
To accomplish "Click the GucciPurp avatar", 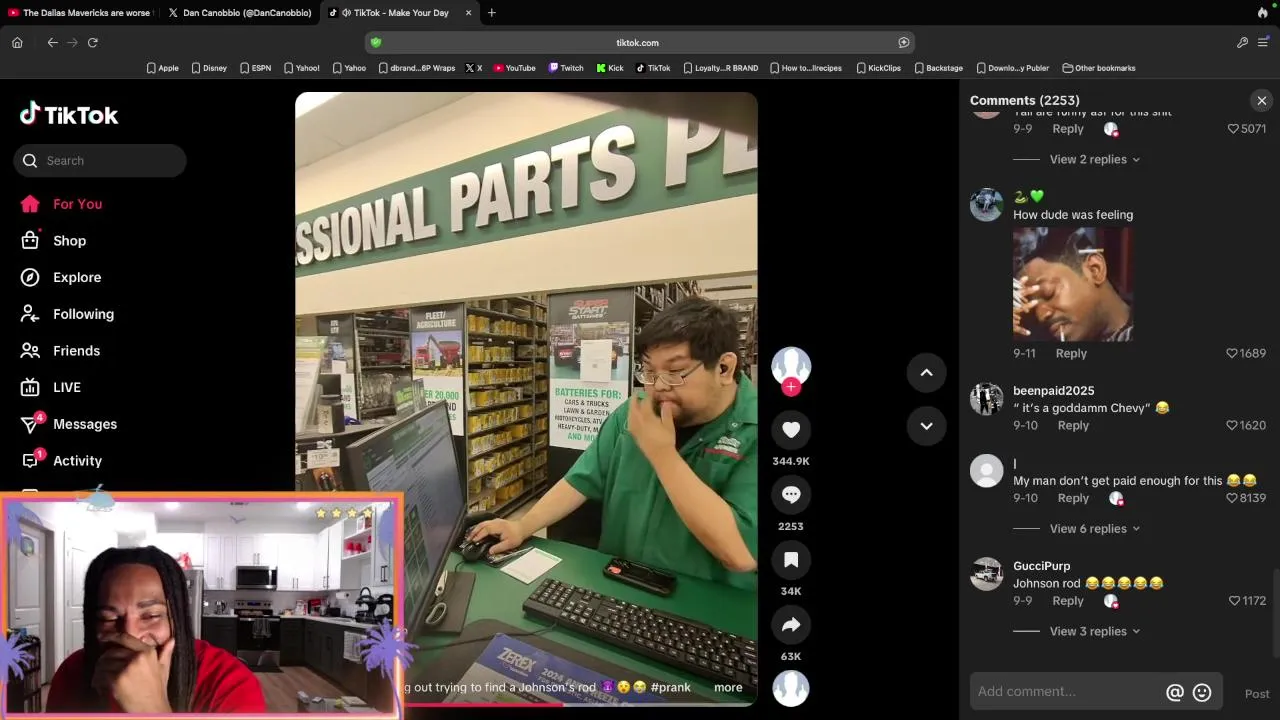I will click(987, 574).
